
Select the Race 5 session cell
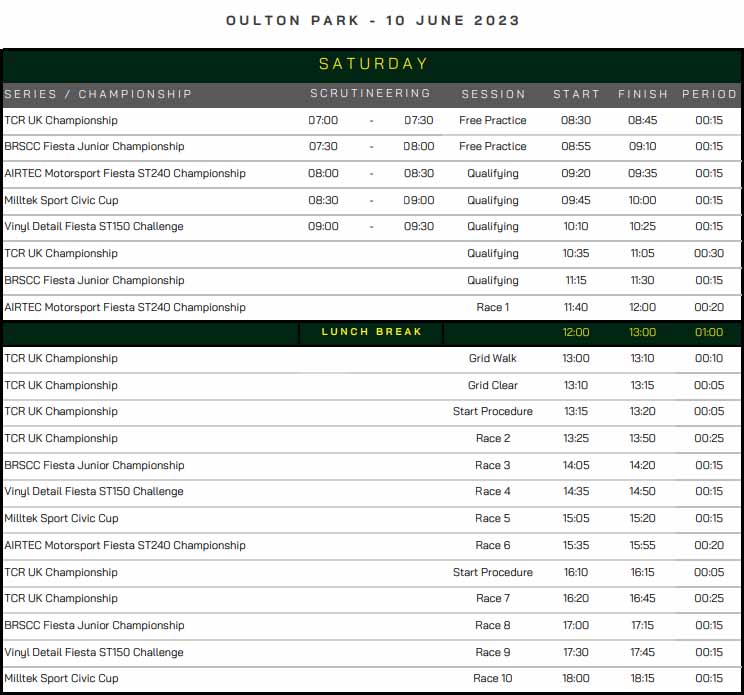tap(492, 518)
